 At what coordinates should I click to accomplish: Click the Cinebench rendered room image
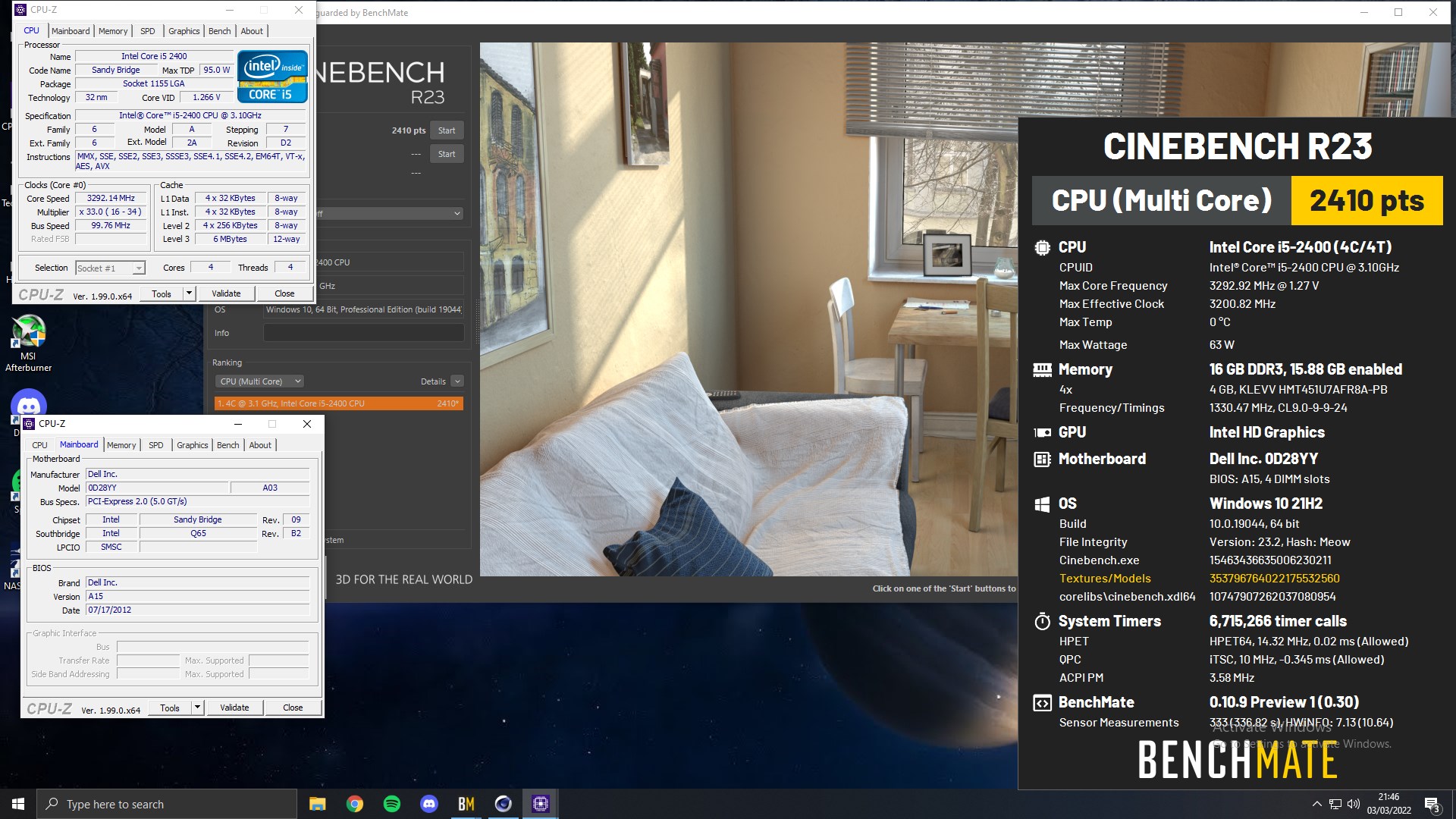pyautogui.click(x=748, y=309)
